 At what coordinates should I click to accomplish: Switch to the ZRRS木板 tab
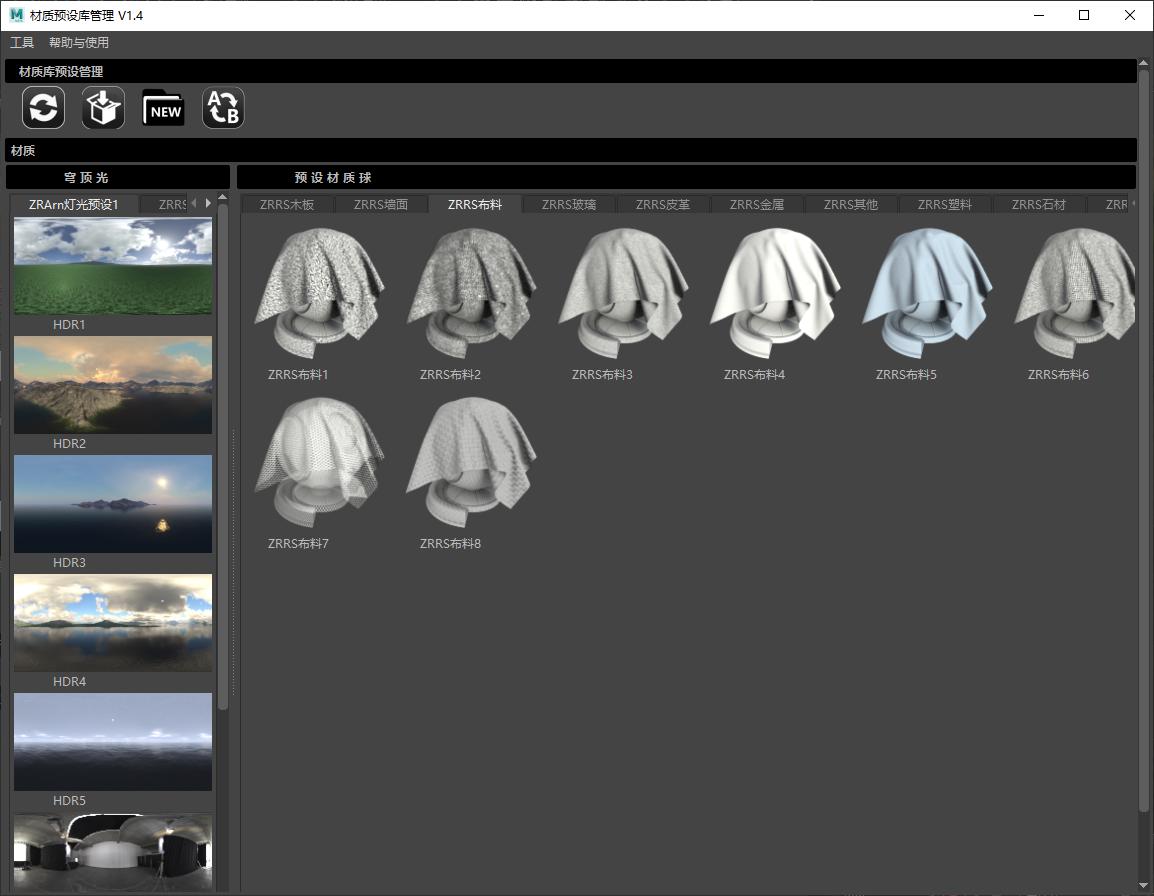(x=287, y=205)
